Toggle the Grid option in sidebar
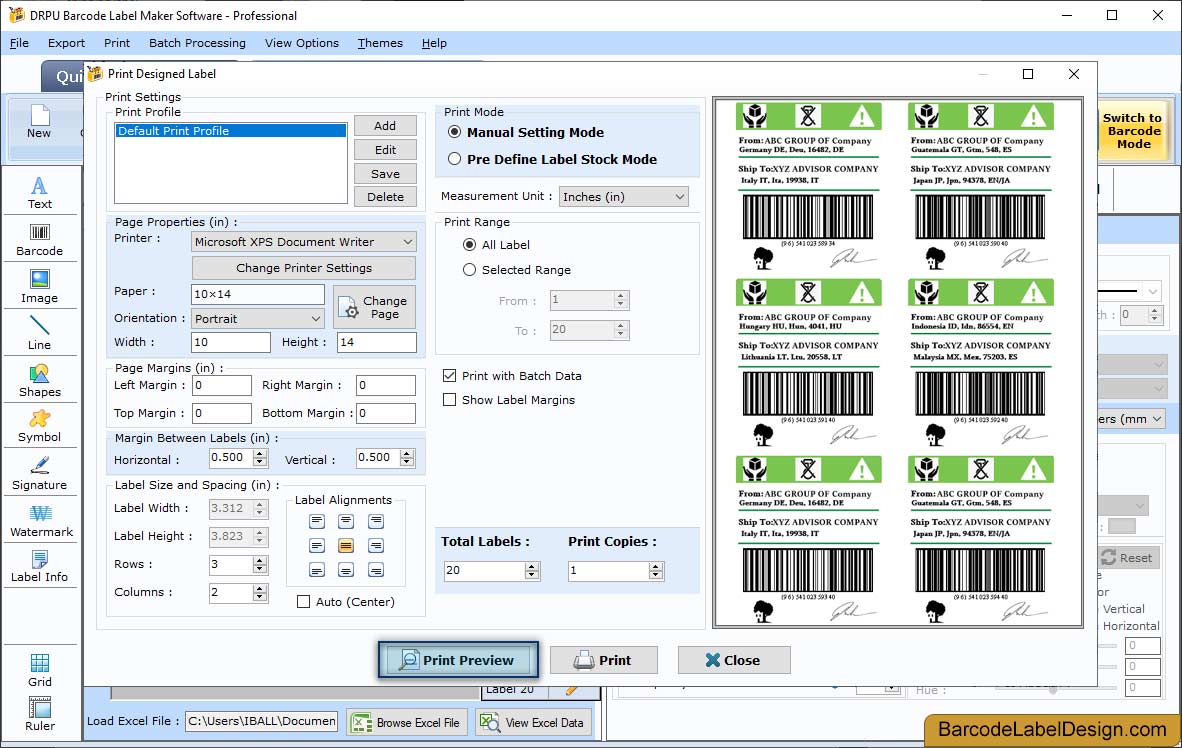 [x=39, y=670]
